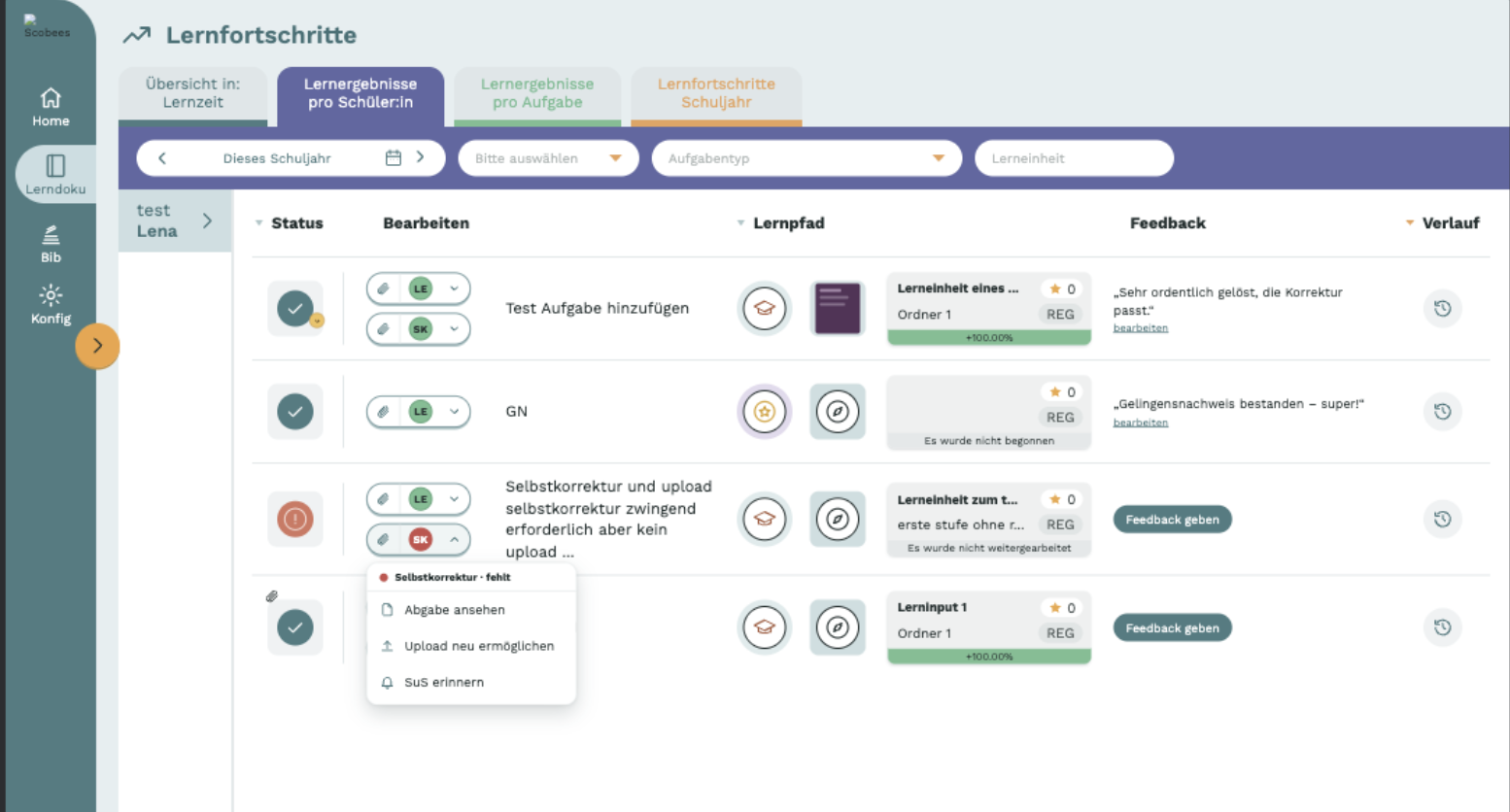Open history for the GN row

coord(1442,412)
